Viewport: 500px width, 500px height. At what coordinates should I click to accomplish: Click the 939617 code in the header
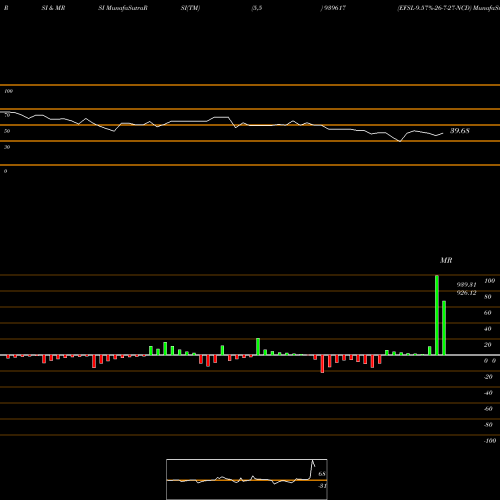(x=334, y=8)
